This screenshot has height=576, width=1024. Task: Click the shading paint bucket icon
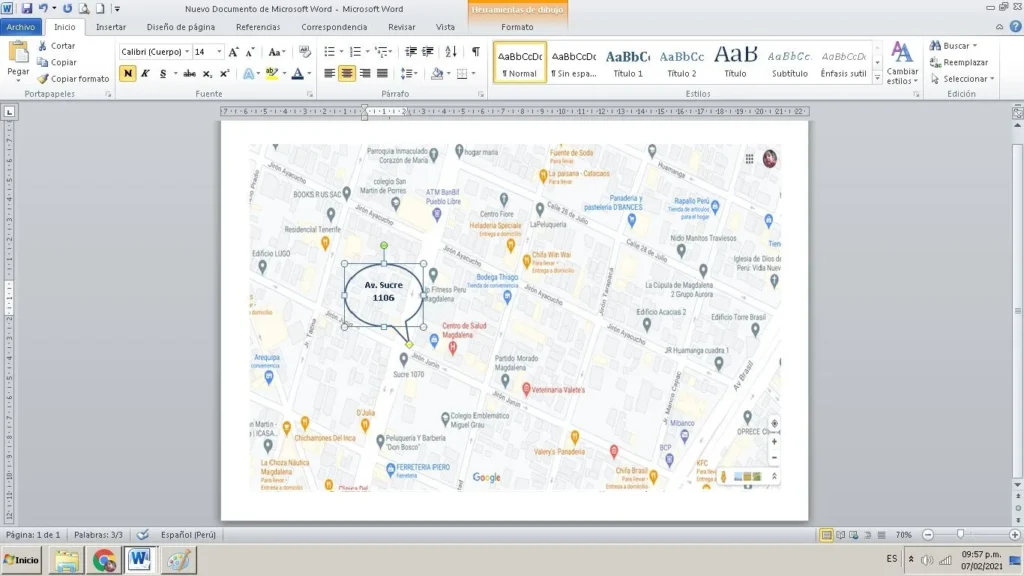(x=437, y=73)
